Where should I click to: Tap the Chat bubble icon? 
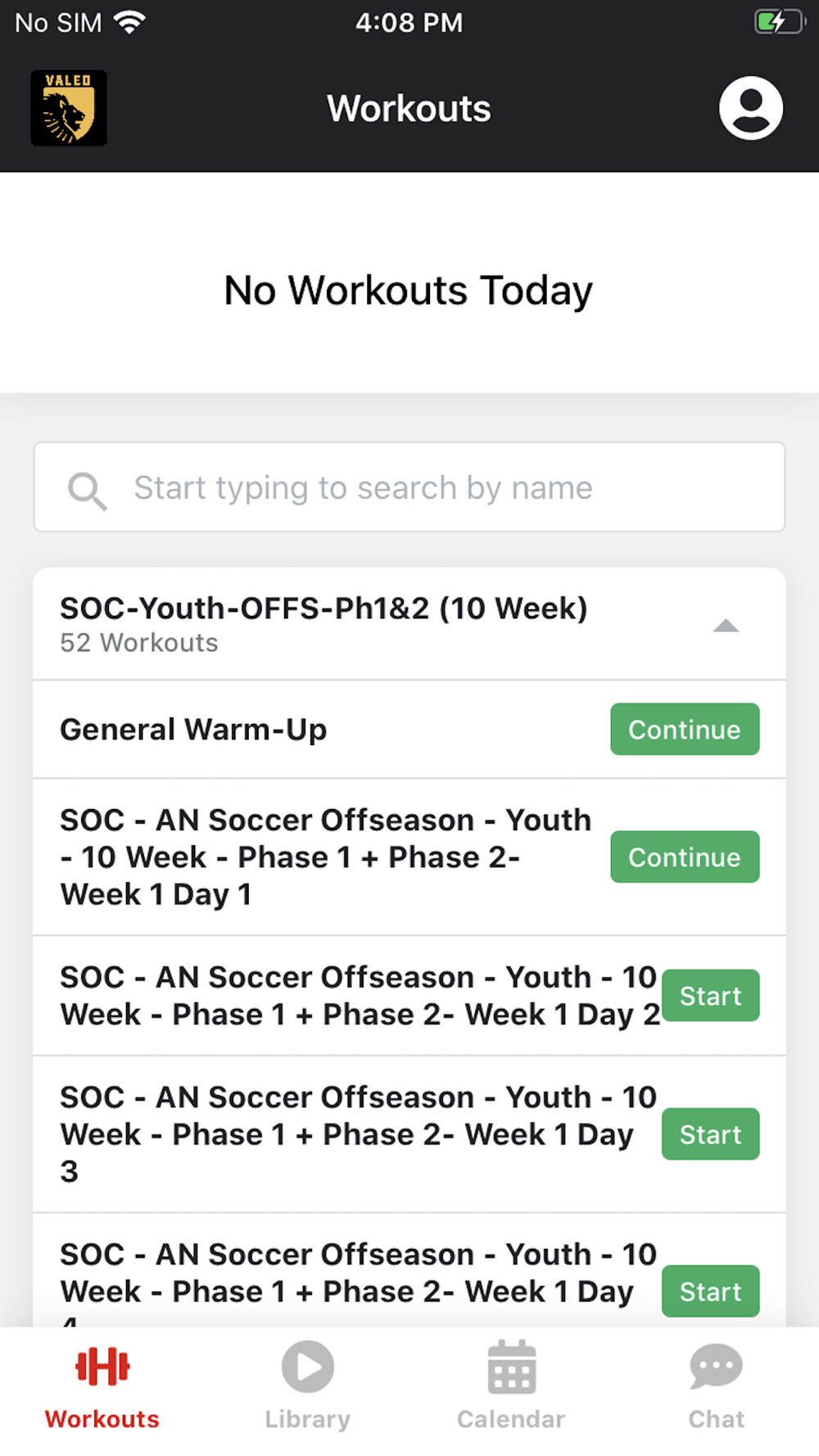716,1366
